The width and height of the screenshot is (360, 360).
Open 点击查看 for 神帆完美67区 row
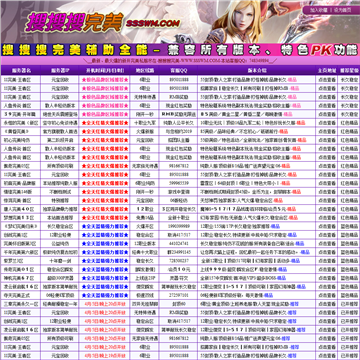327,278
